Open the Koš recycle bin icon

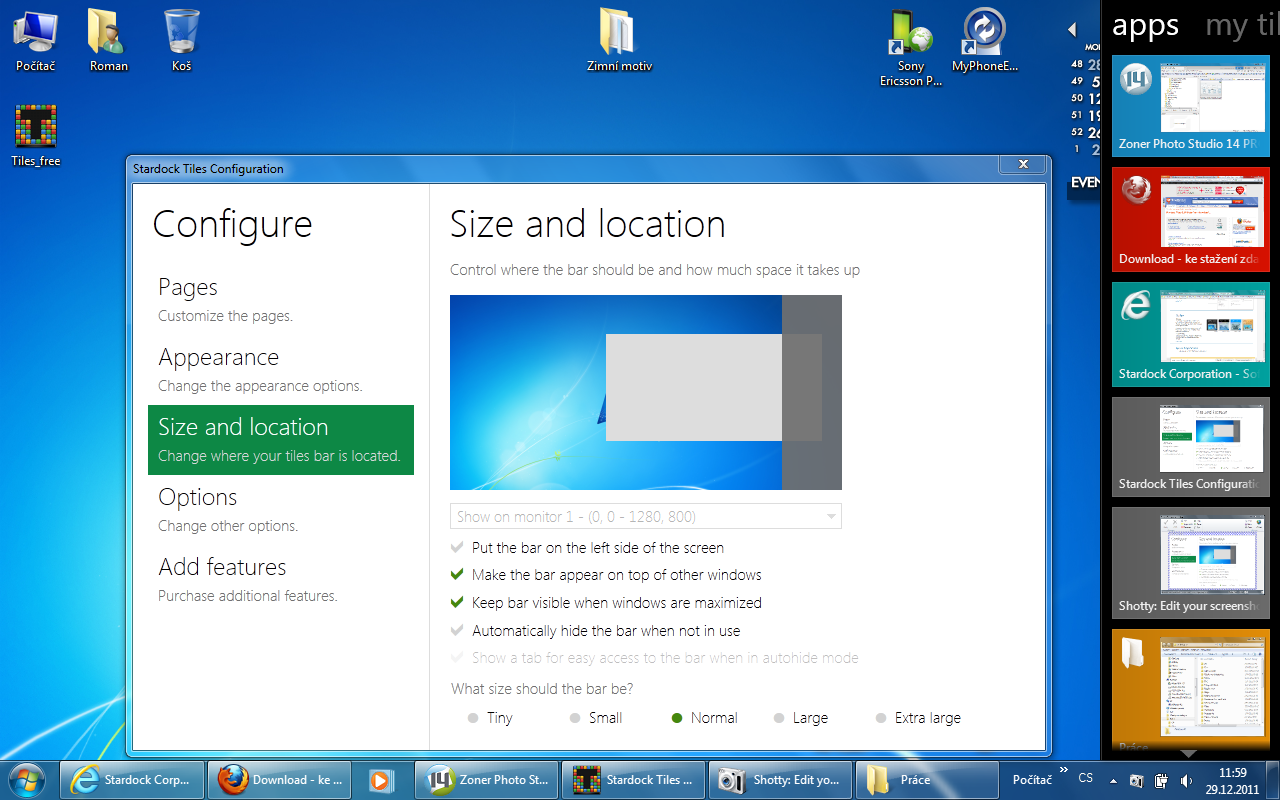click(181, 40)
